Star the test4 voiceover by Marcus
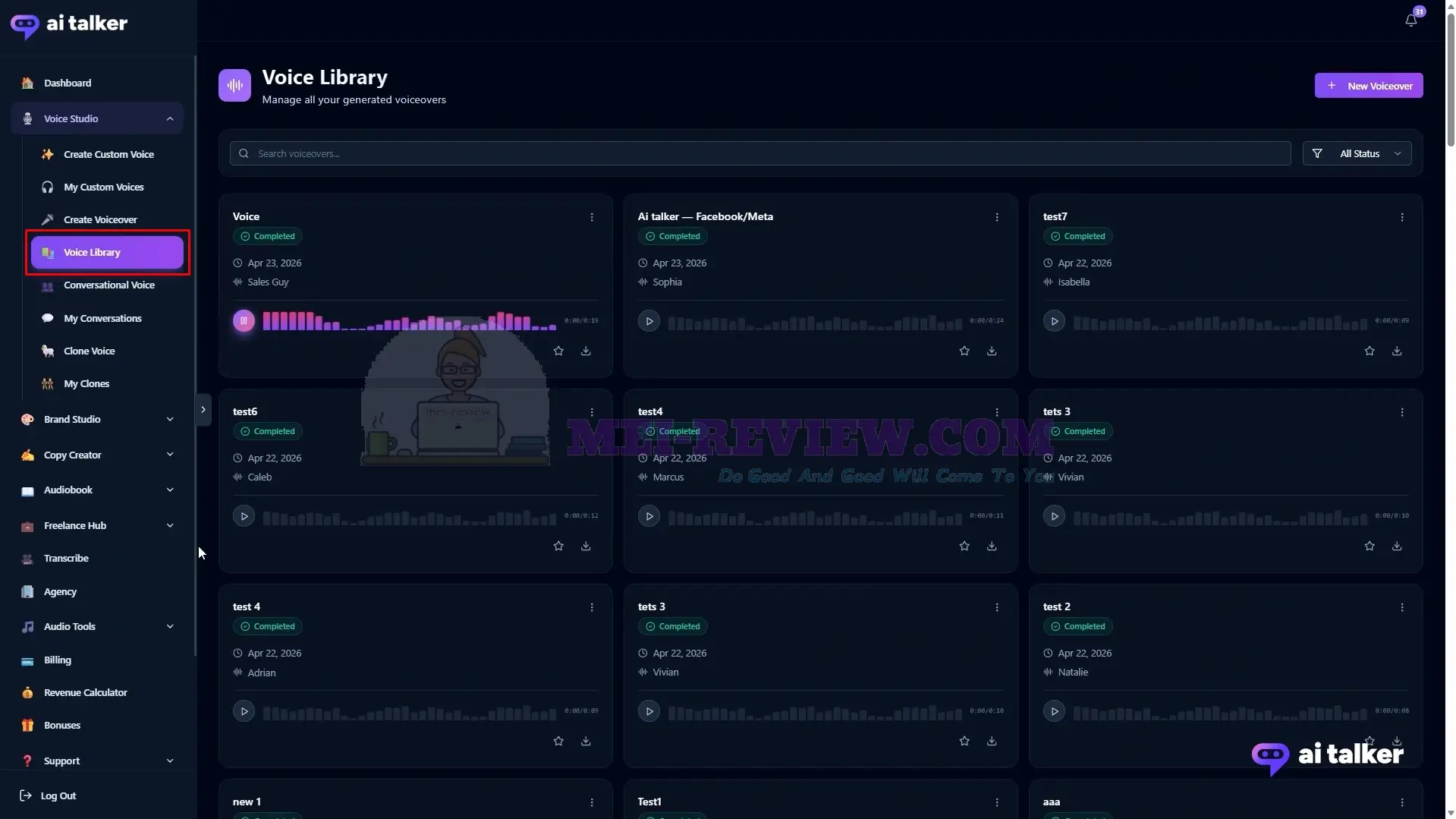Screen dimensions: 1456x819 [964, 546]
